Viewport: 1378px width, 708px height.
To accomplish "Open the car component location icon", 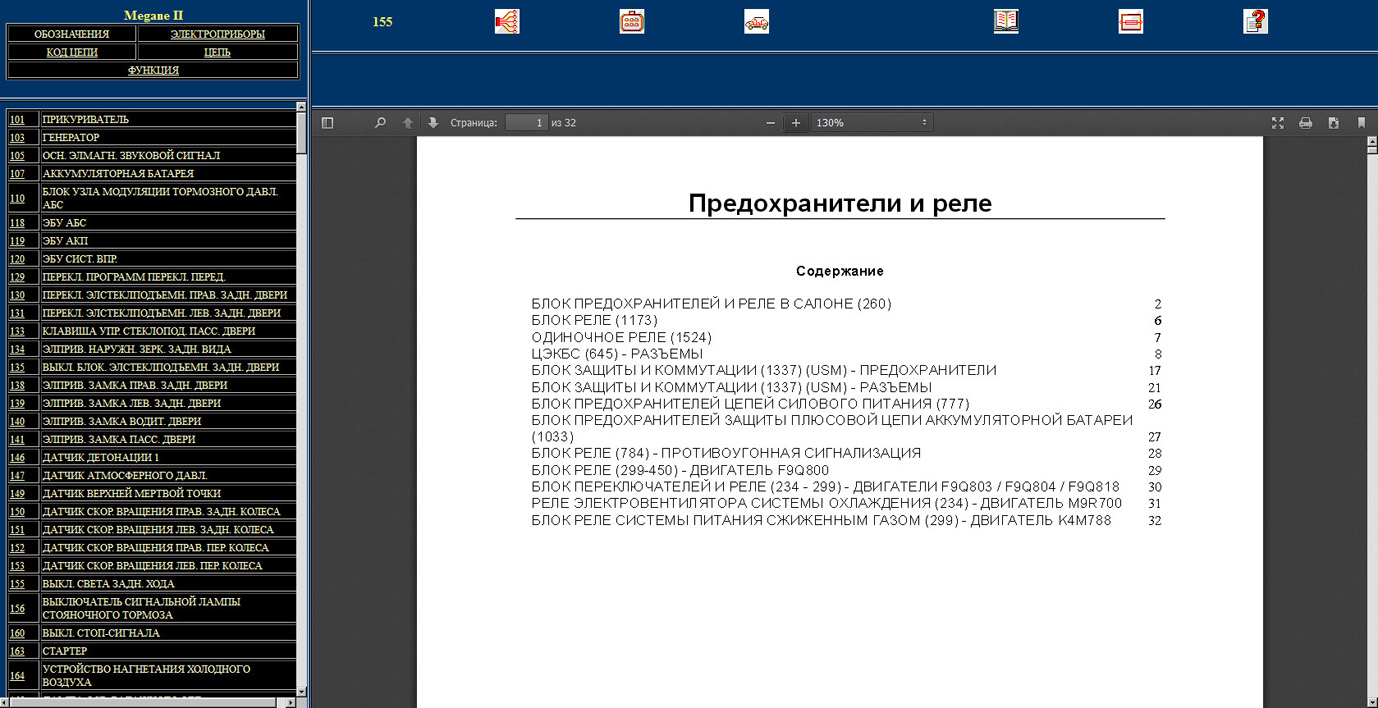I will coord(756,21).
